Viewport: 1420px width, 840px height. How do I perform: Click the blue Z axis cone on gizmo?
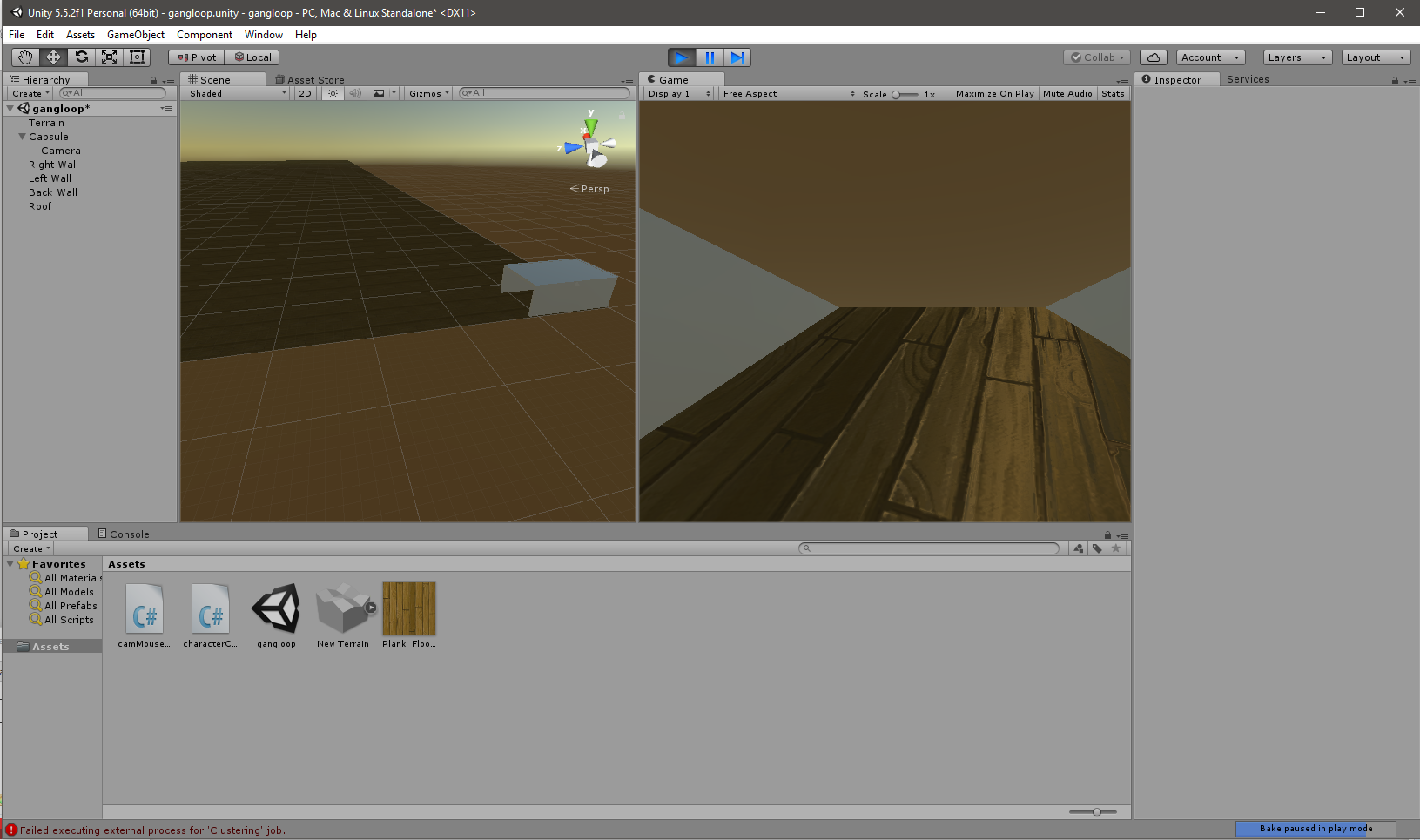(x=573, y=148)
